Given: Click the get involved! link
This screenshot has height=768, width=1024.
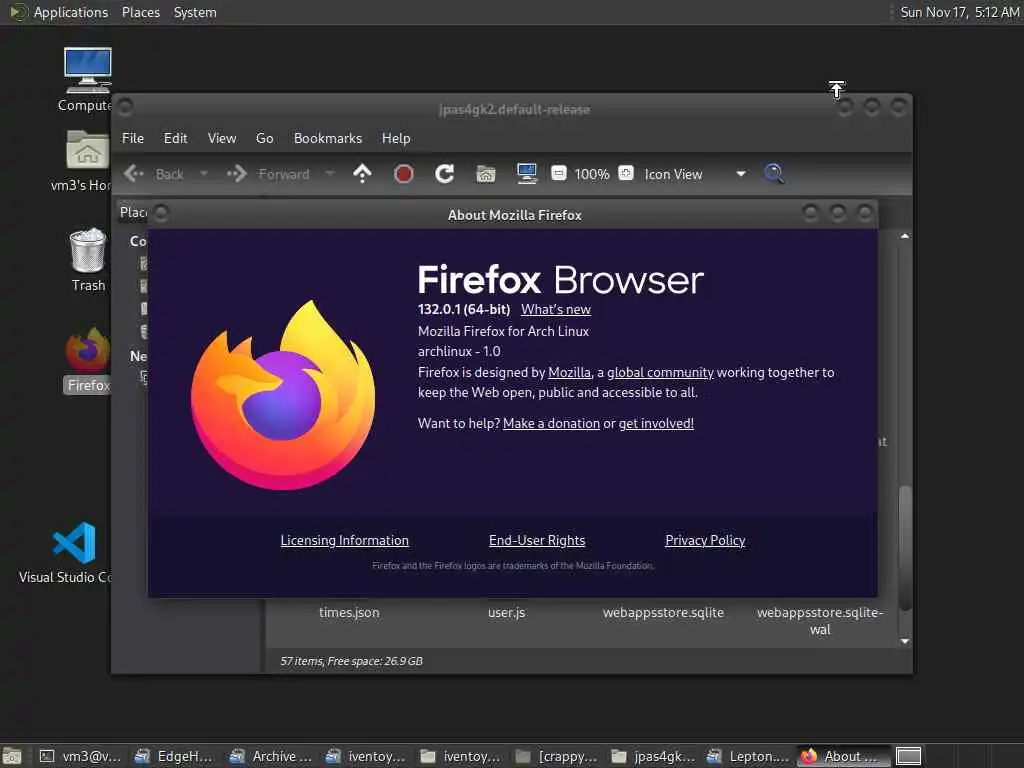Looking at the screenshot, I should pyautogui.click(x=656, y=423).
